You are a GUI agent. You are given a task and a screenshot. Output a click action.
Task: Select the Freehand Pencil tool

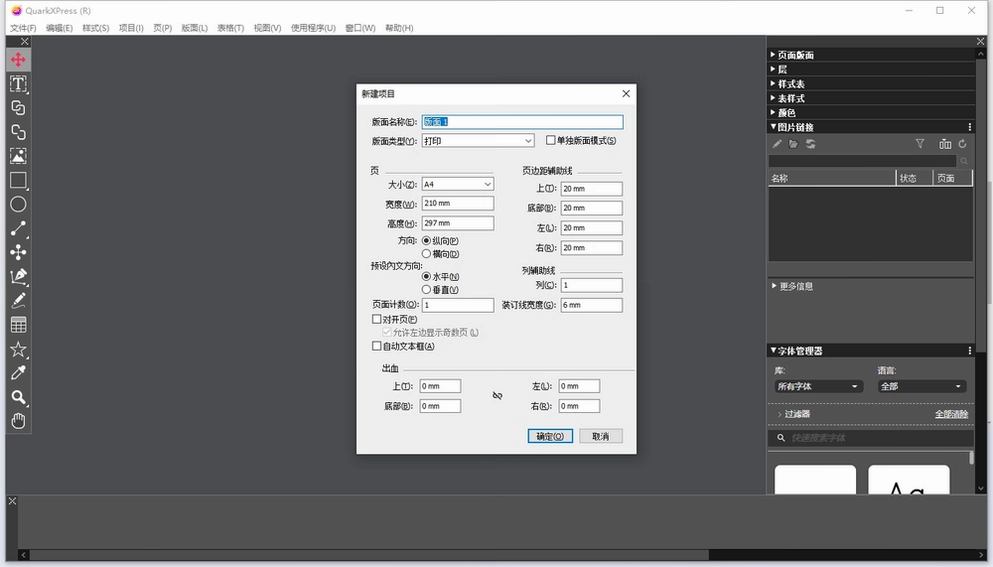[18, 300]
